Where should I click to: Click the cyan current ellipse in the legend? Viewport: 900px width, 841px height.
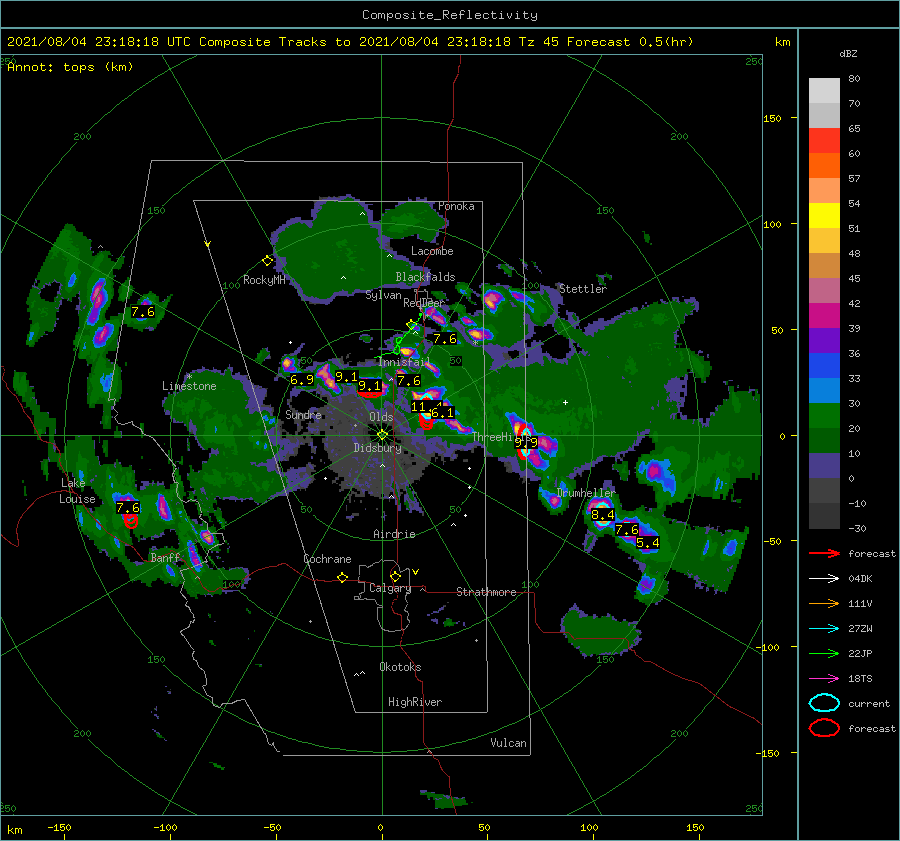pyautogui.click(x=824, y=703)
